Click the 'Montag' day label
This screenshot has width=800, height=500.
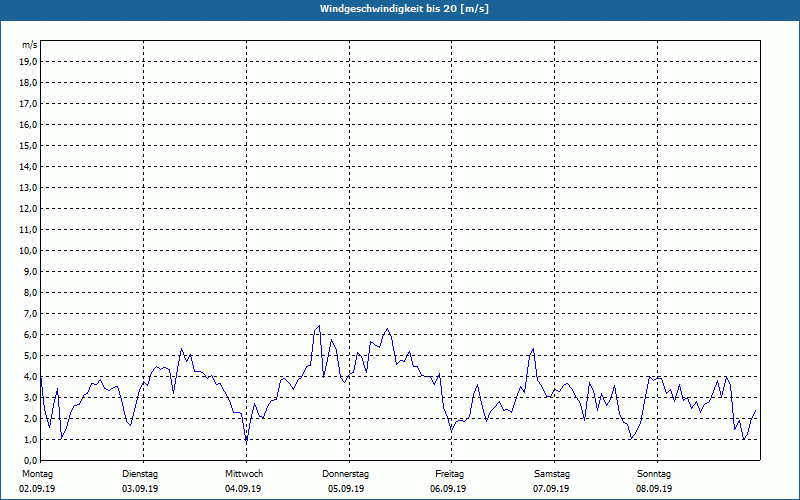click(37, 474)
